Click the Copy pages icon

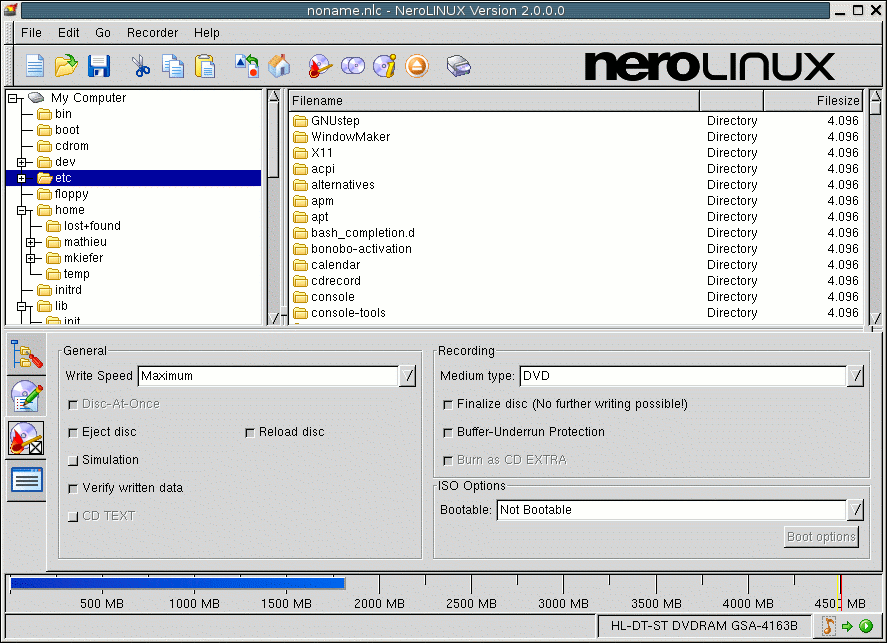[173, 66]
